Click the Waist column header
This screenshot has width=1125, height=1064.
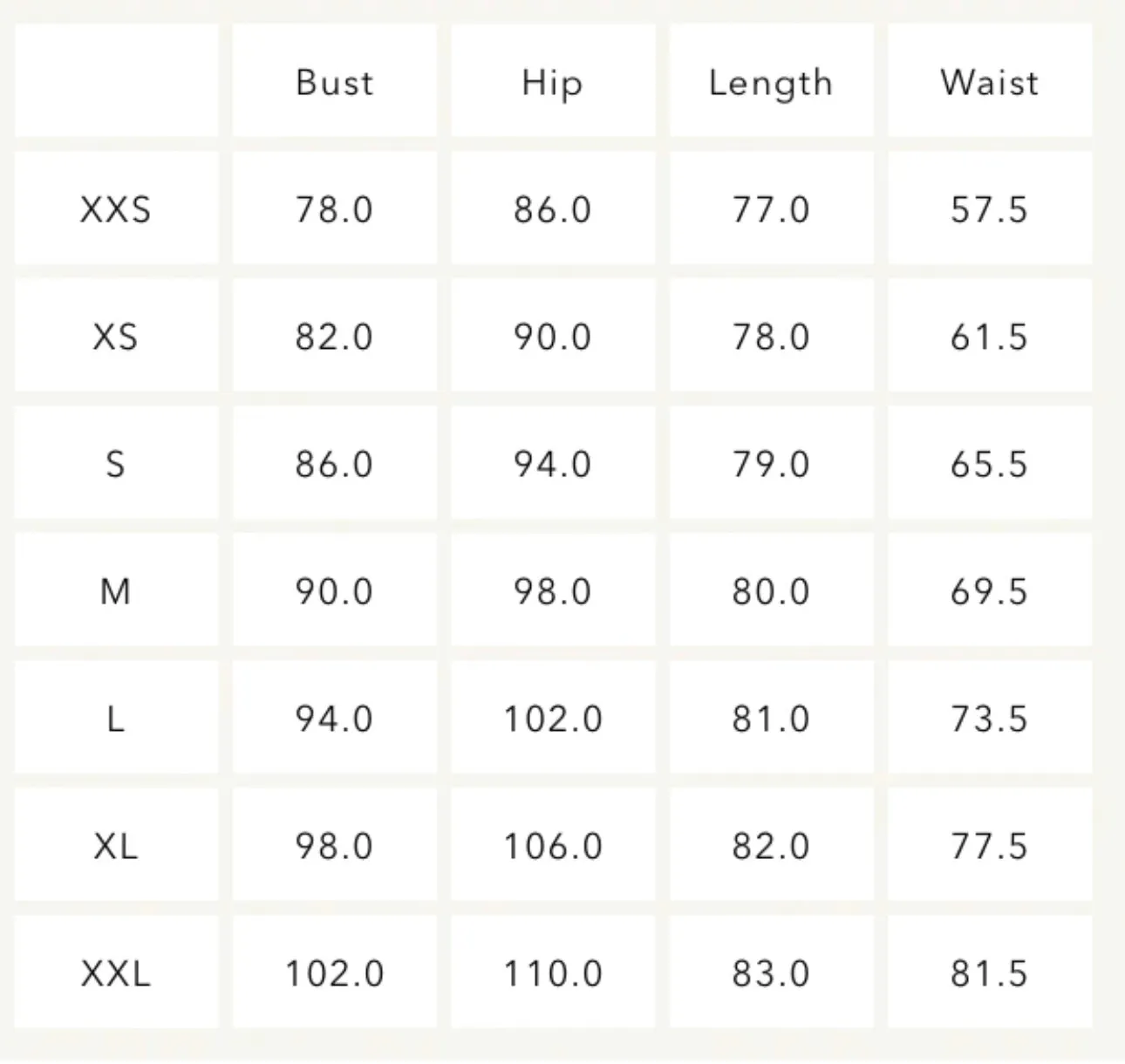[x=990, y=82]
